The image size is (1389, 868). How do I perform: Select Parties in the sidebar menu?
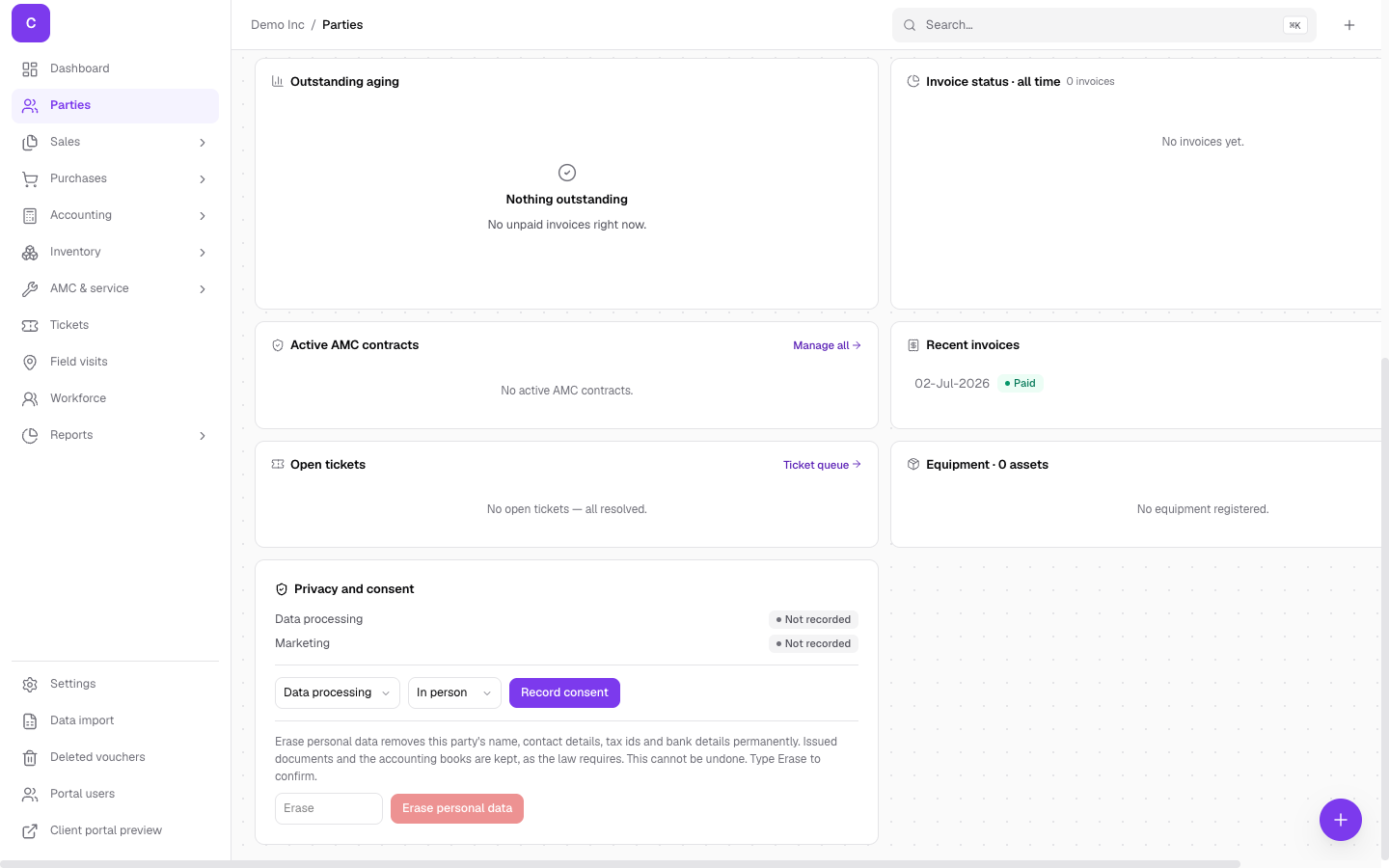[x=115, y=105]
